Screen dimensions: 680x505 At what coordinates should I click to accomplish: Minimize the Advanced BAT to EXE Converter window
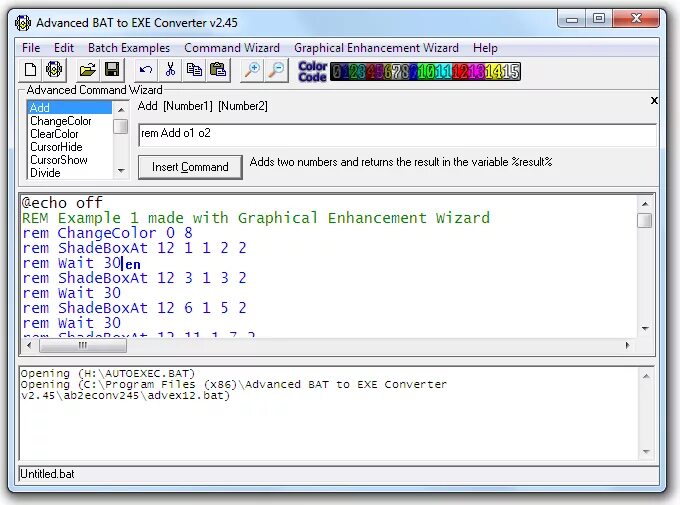[x=572, y=19]
